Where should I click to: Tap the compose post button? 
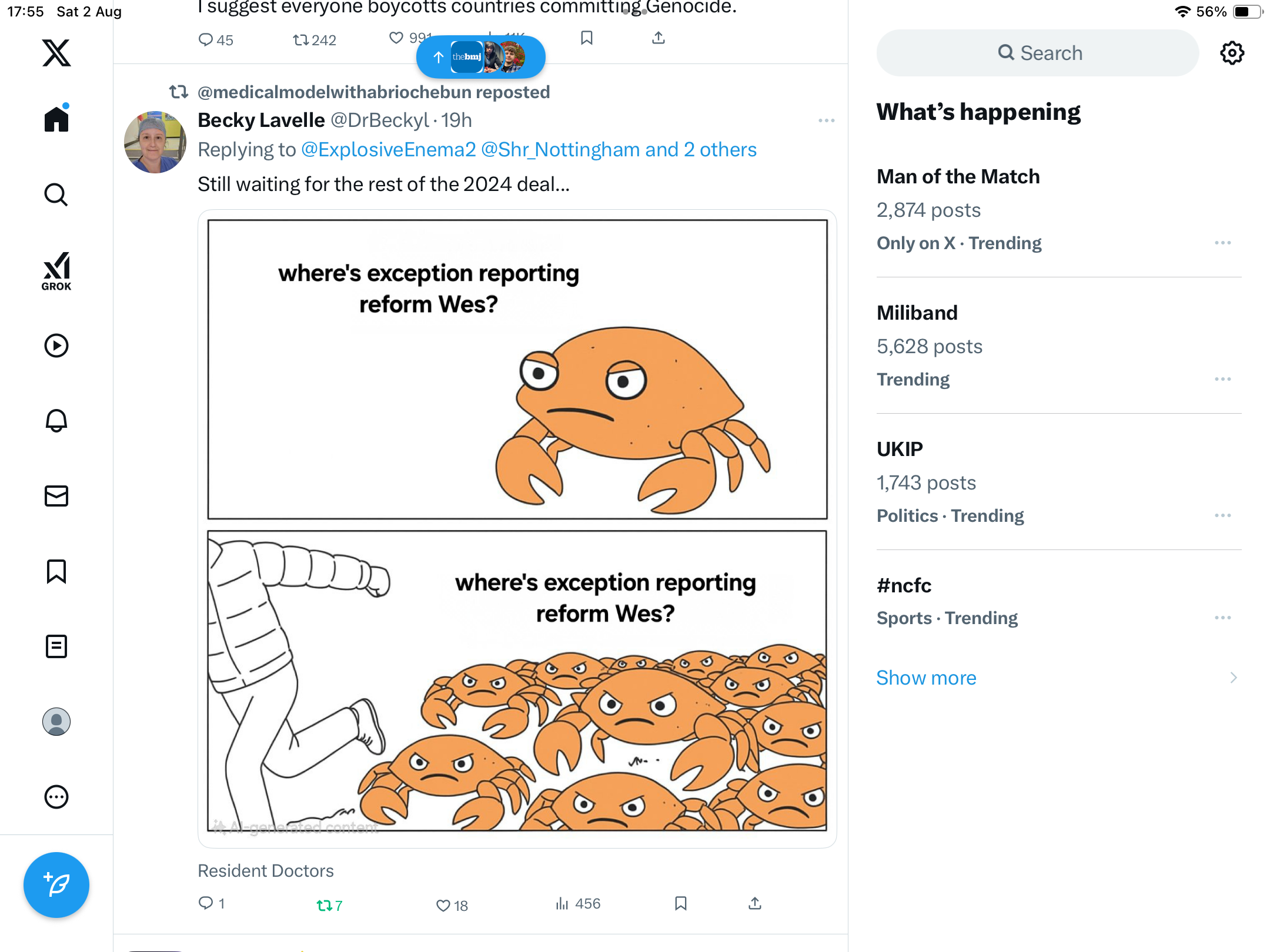point(56,884)
